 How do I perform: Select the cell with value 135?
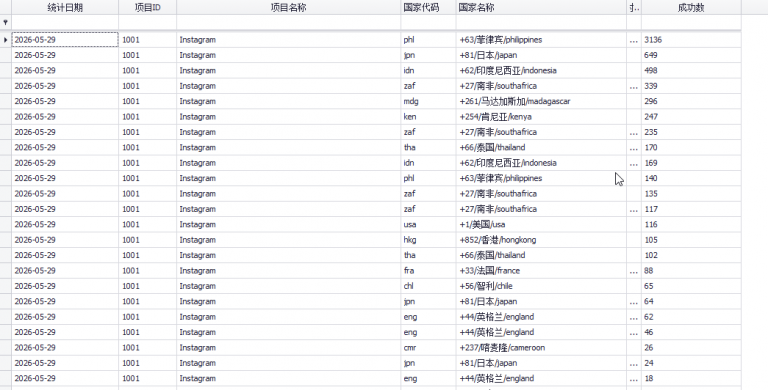[691, 194]
